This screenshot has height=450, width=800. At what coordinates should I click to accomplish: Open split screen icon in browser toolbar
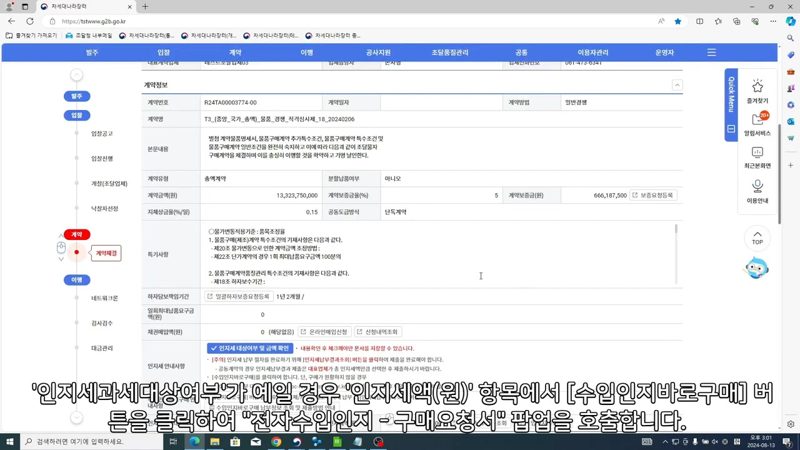click(x=699, y=21)
